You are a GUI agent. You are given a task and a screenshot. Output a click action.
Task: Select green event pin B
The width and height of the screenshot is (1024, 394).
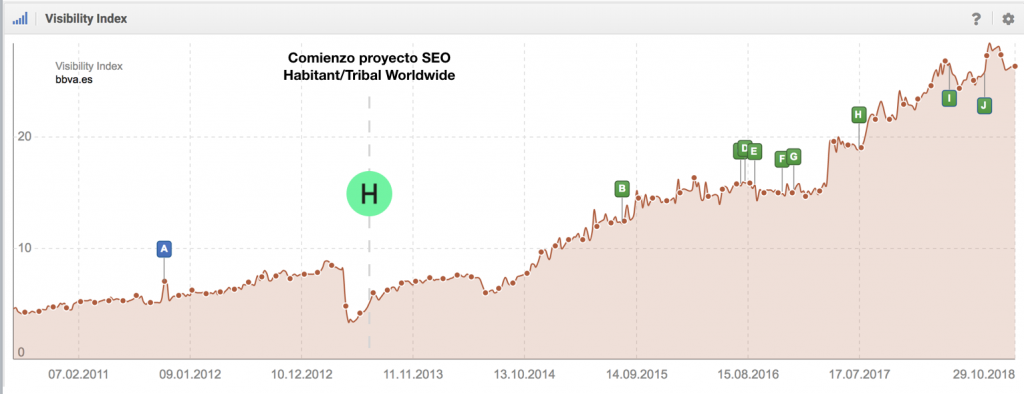(x=622, y=189)
